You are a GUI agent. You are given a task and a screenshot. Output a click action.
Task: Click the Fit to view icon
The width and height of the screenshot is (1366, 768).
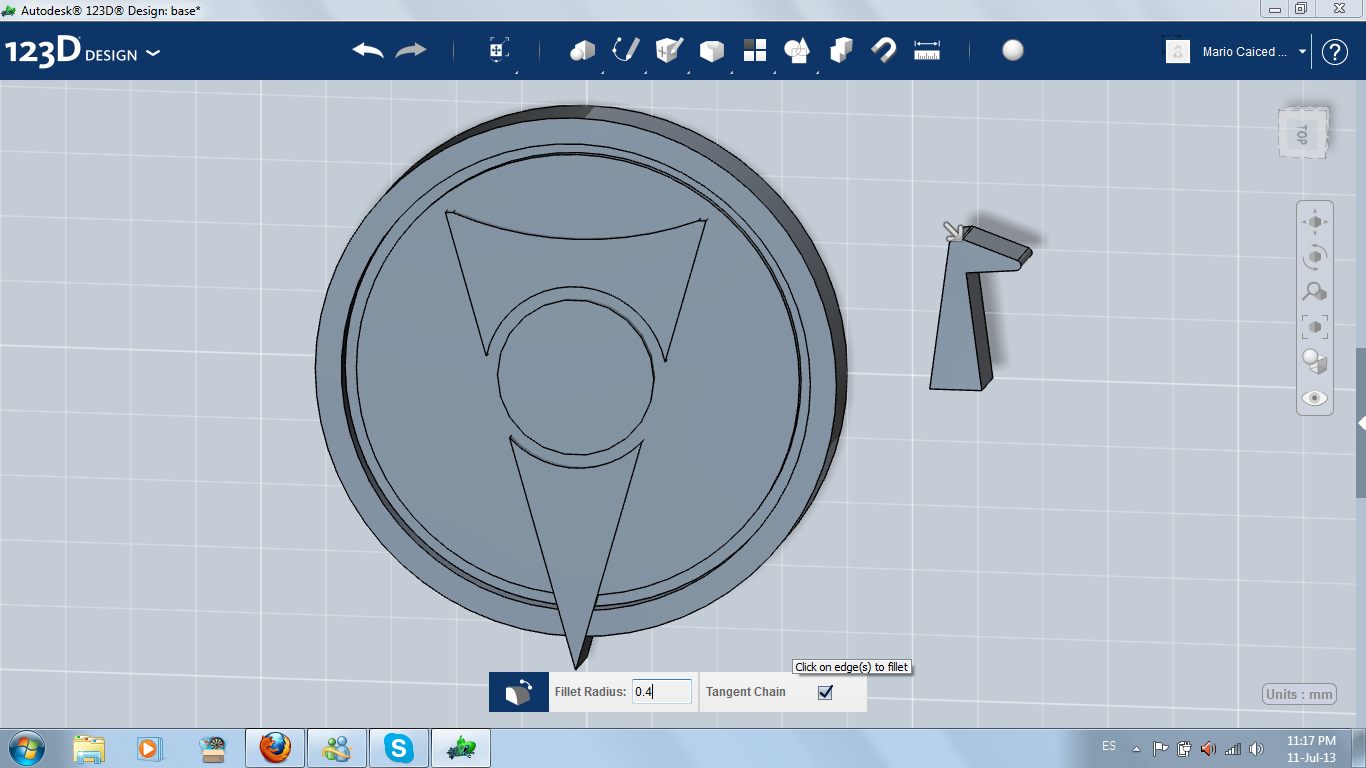coord(1315,326)
